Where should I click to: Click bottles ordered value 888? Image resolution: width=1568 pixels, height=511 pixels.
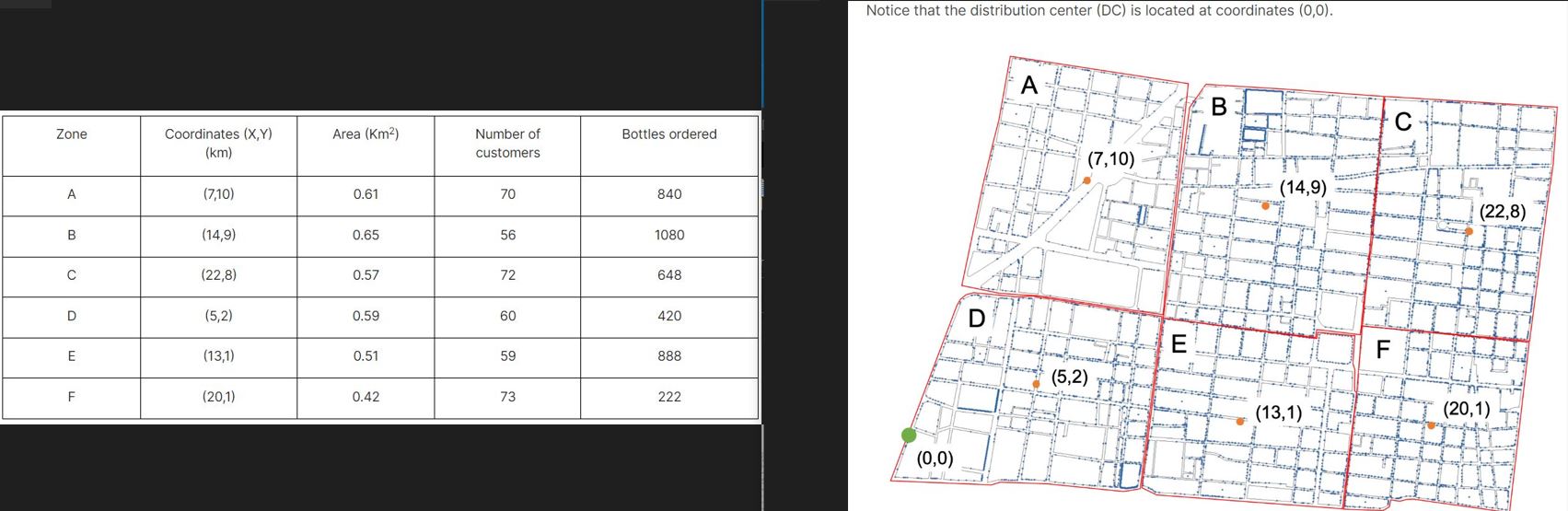tap(669, 356)
